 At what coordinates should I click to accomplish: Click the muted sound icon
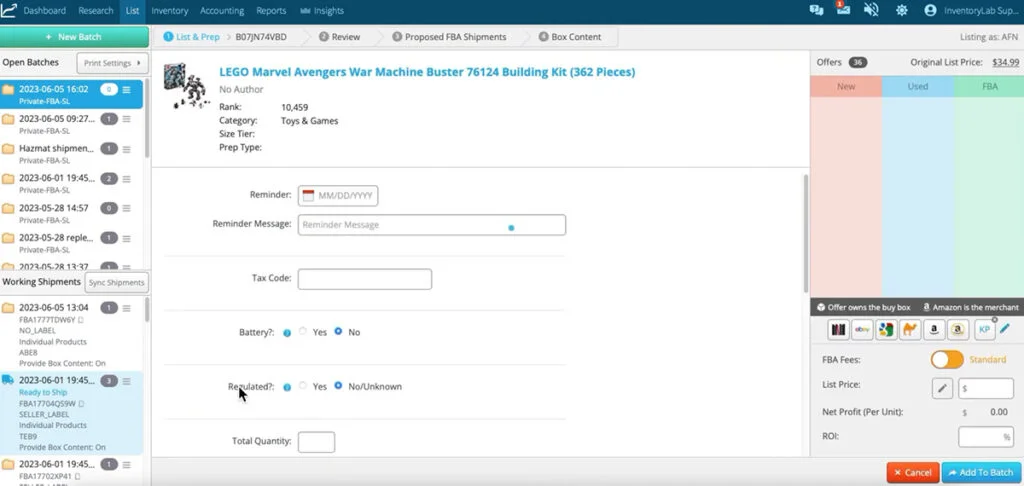870,11
